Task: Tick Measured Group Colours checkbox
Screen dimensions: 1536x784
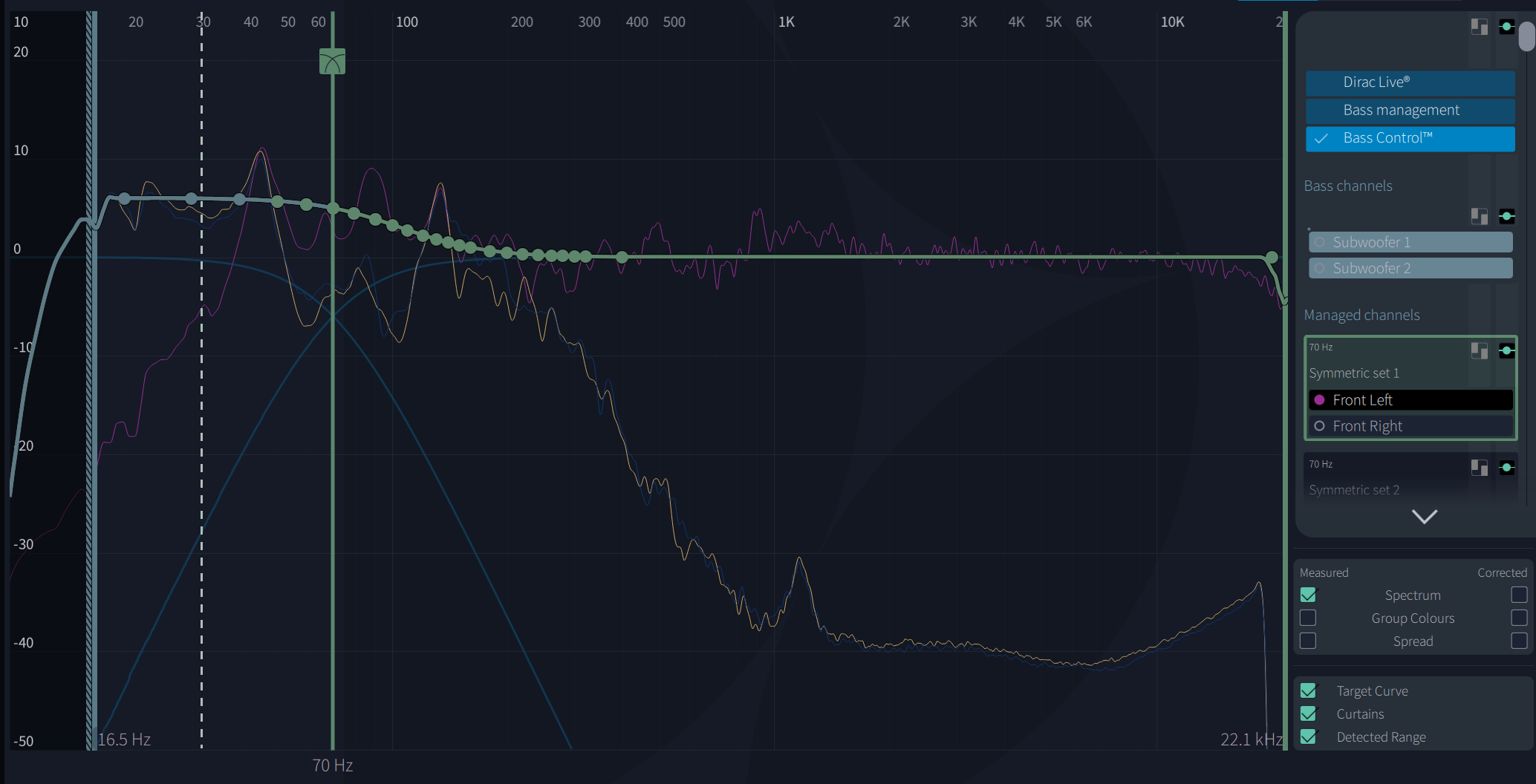Action: coord(1308,618)
